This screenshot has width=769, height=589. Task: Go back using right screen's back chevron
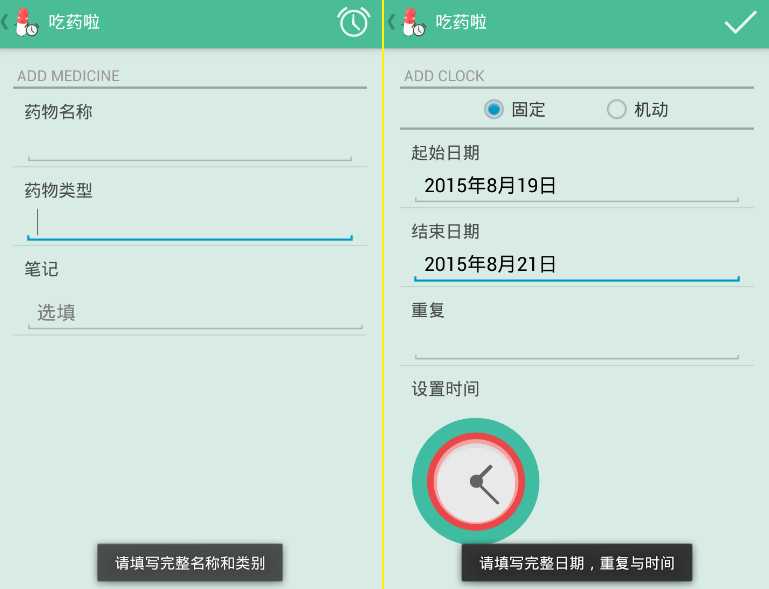tap(391, 22)
